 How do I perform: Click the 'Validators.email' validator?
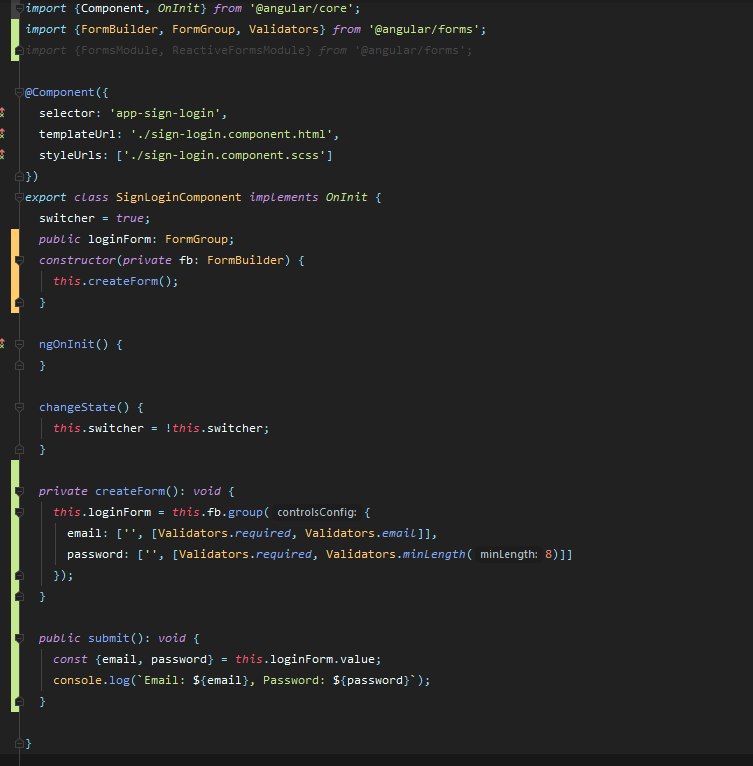click(x=361, y=533)
